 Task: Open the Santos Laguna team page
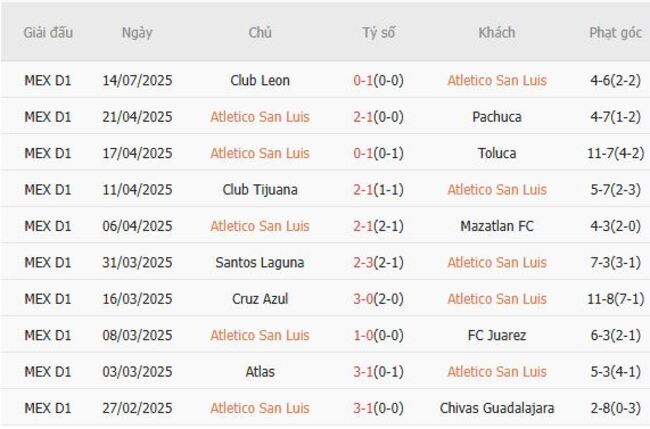pos(260,262)
